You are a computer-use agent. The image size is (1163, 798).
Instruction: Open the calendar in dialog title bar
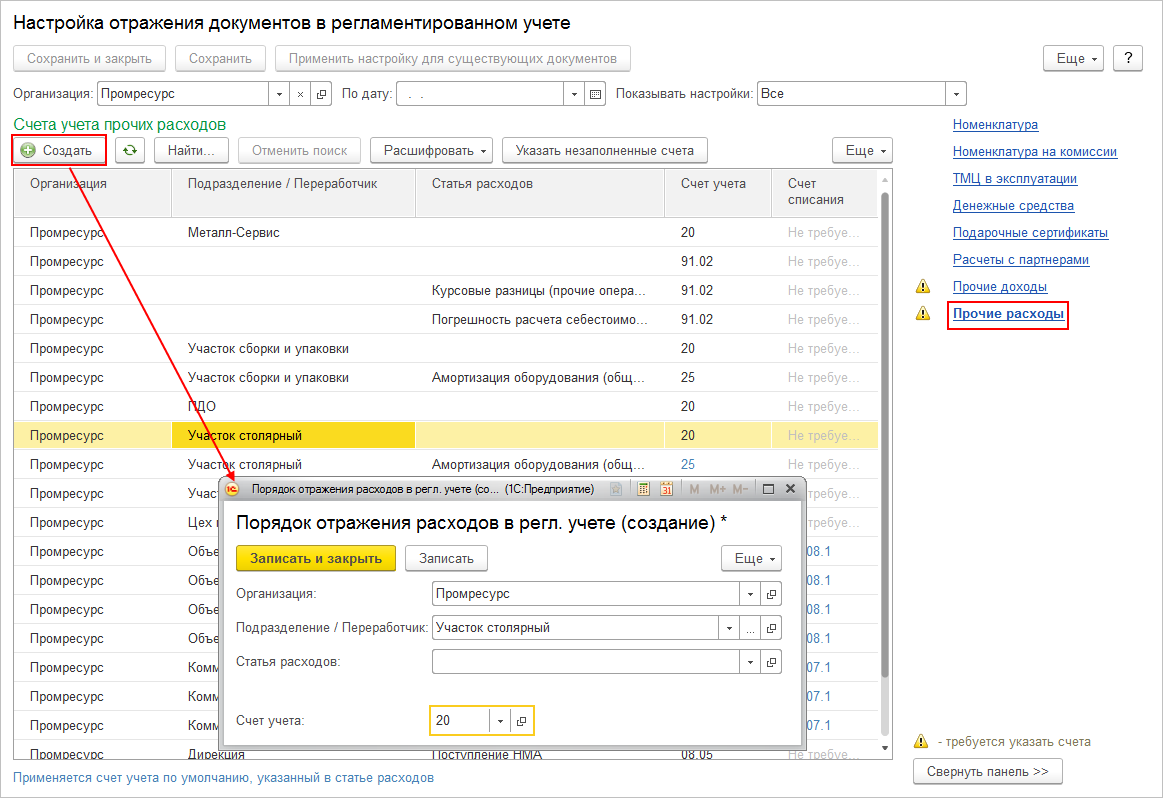pyautogui.click(x=666, y=489)
